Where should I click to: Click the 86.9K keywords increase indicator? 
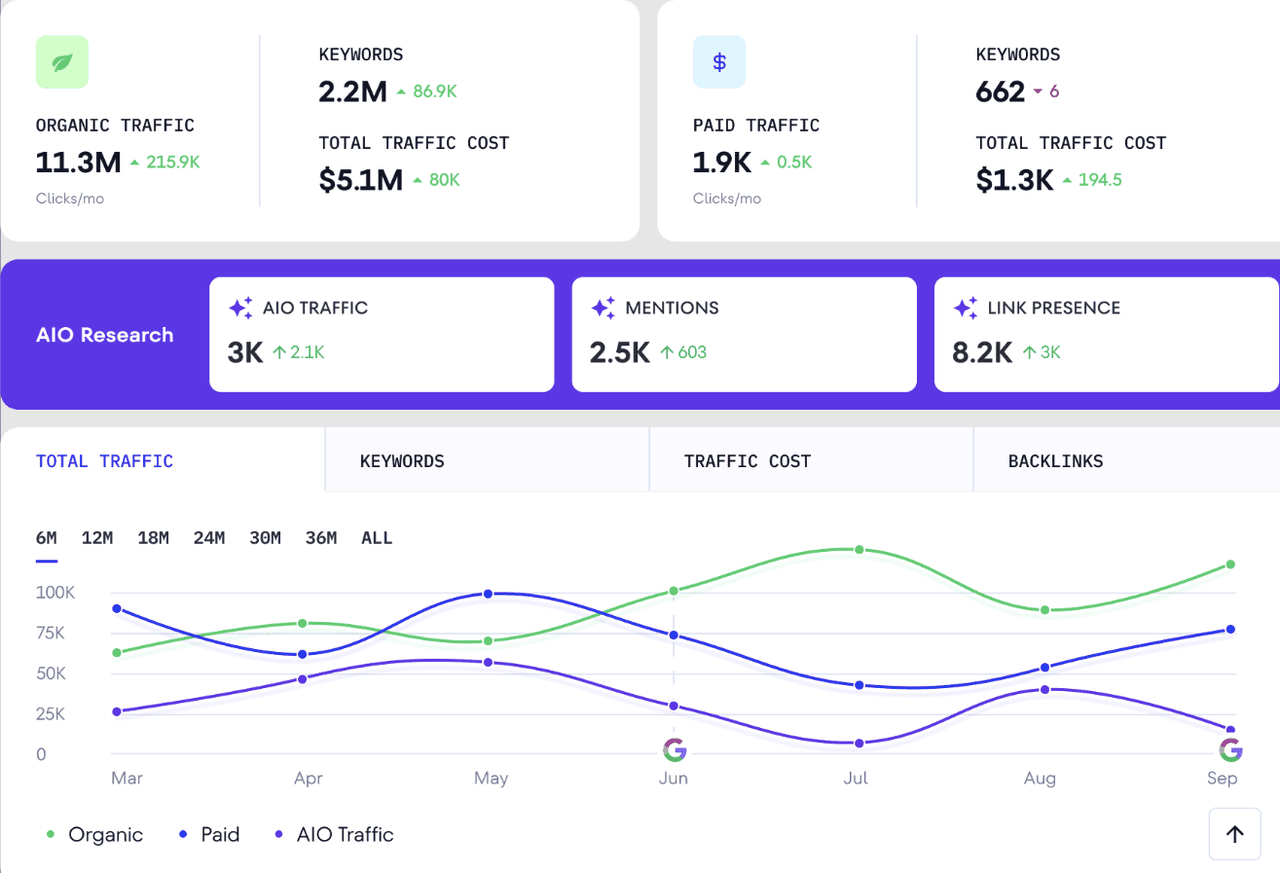click(427, 92)
